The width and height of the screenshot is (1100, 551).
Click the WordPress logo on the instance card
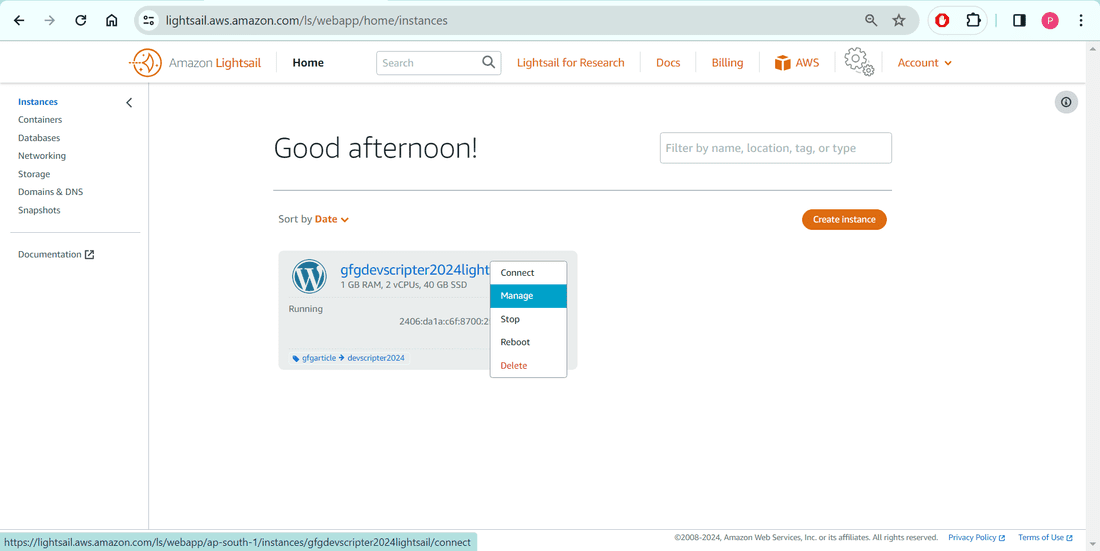309,277
